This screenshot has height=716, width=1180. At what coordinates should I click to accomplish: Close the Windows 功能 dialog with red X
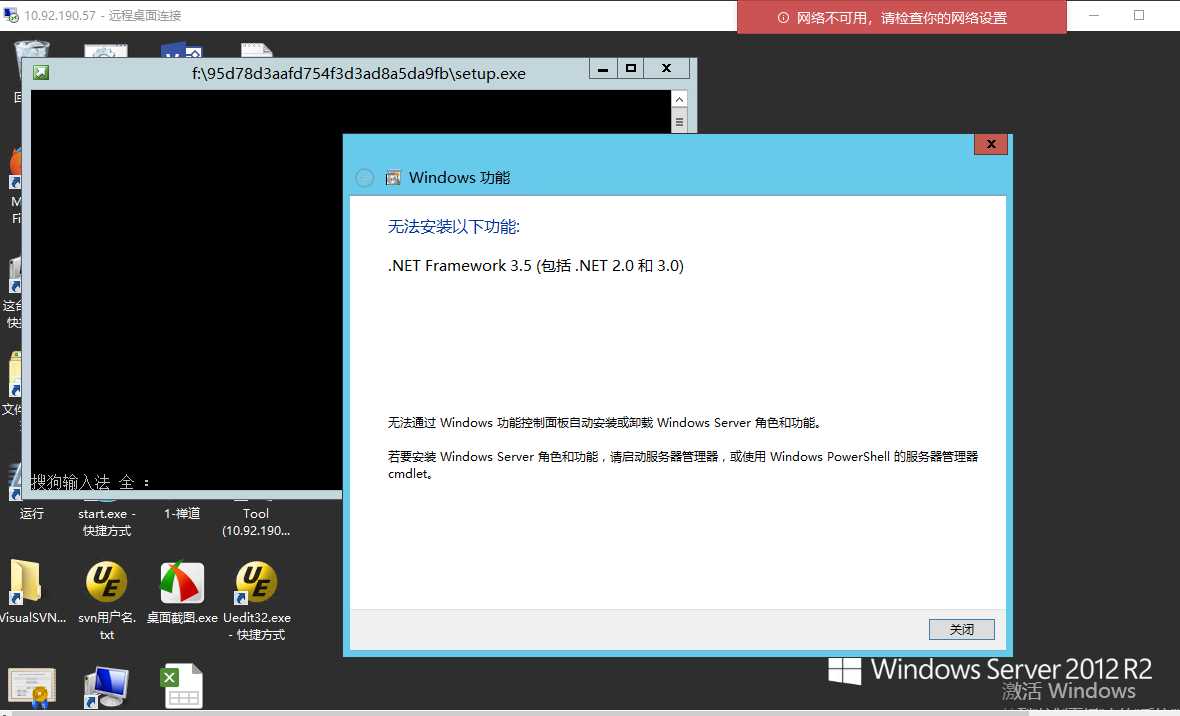[x=991, y=144]
